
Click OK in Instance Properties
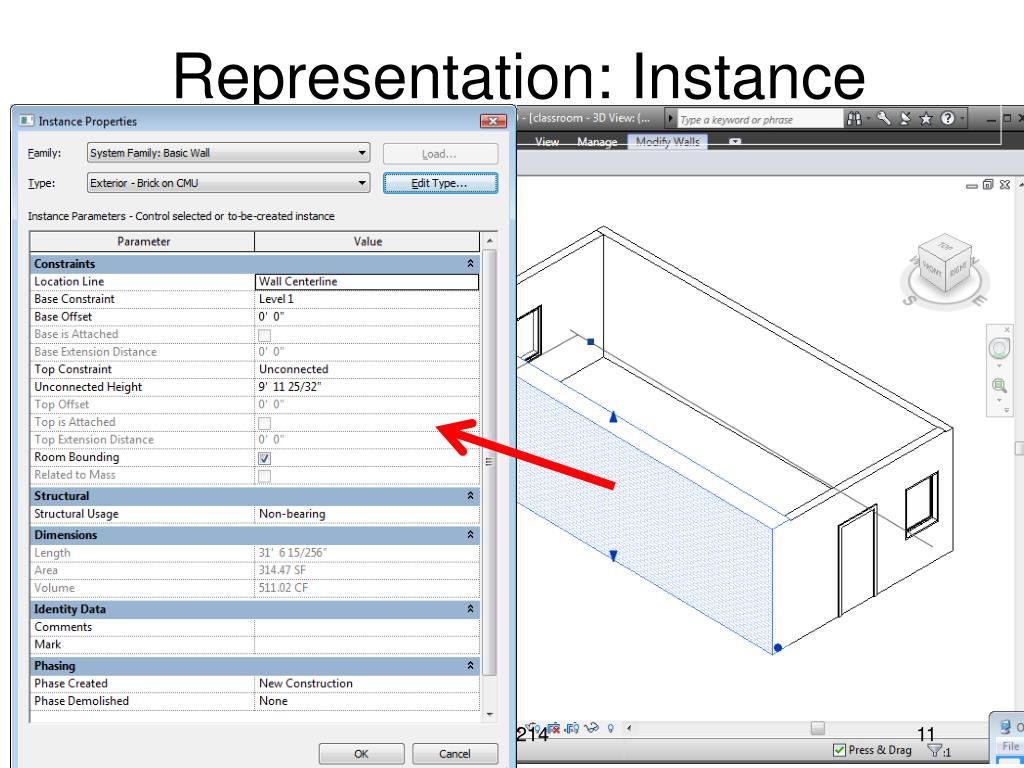361,754
